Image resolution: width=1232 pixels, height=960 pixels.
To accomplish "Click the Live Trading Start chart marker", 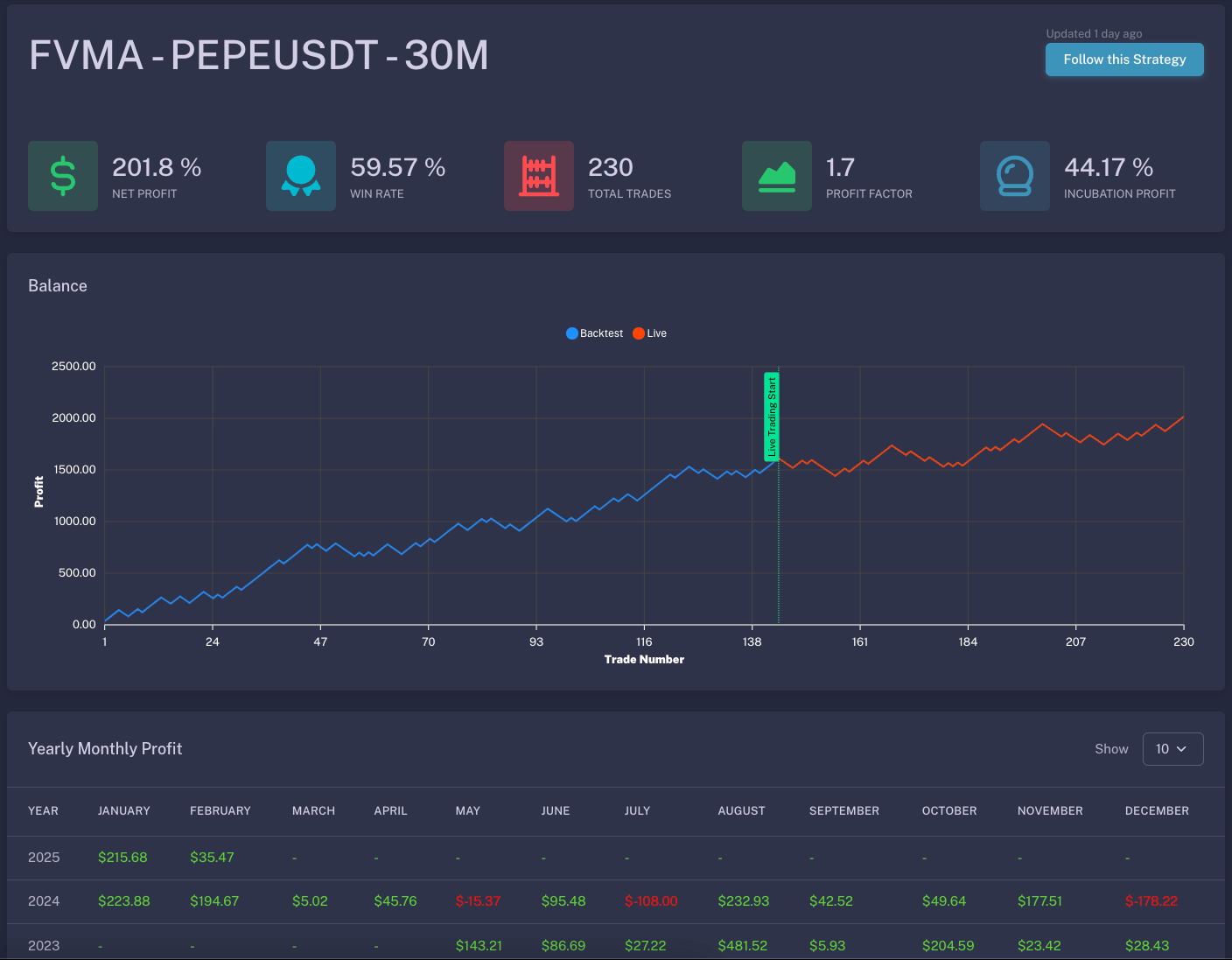I will point(771,417).
